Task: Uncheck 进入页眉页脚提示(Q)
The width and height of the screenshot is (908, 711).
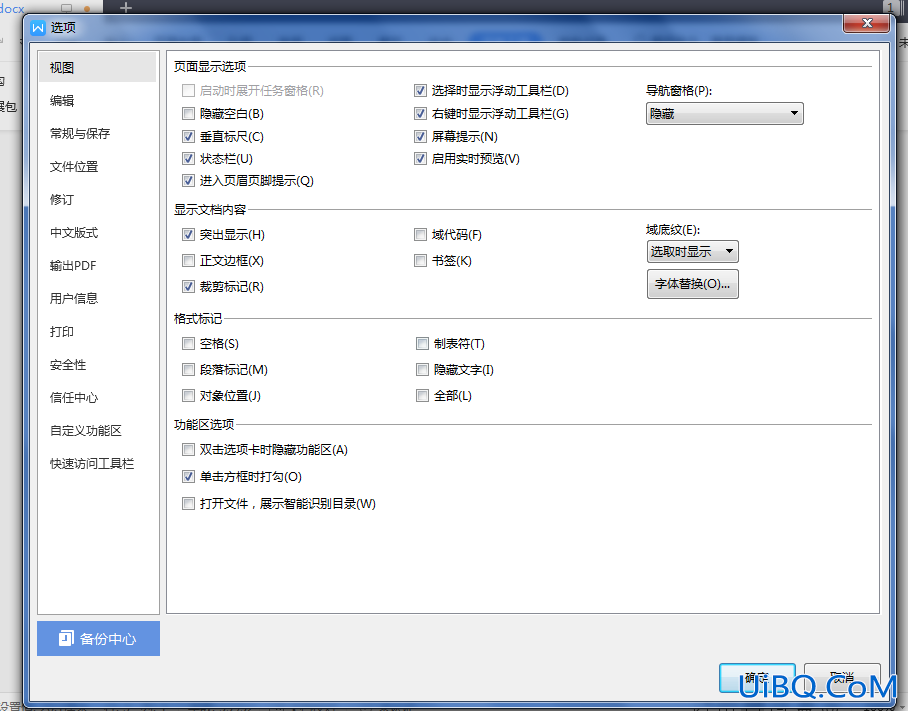Action: click(x=188, y=181)
